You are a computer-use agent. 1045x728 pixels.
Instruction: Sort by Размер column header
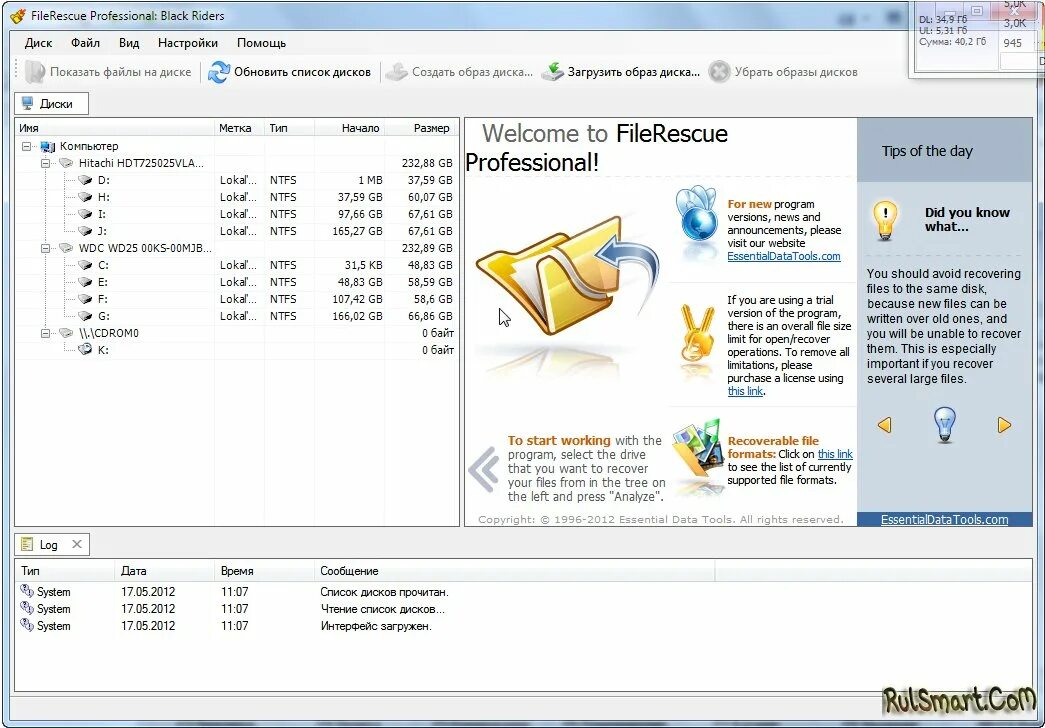pyautogui.click(x=422, y=128)
